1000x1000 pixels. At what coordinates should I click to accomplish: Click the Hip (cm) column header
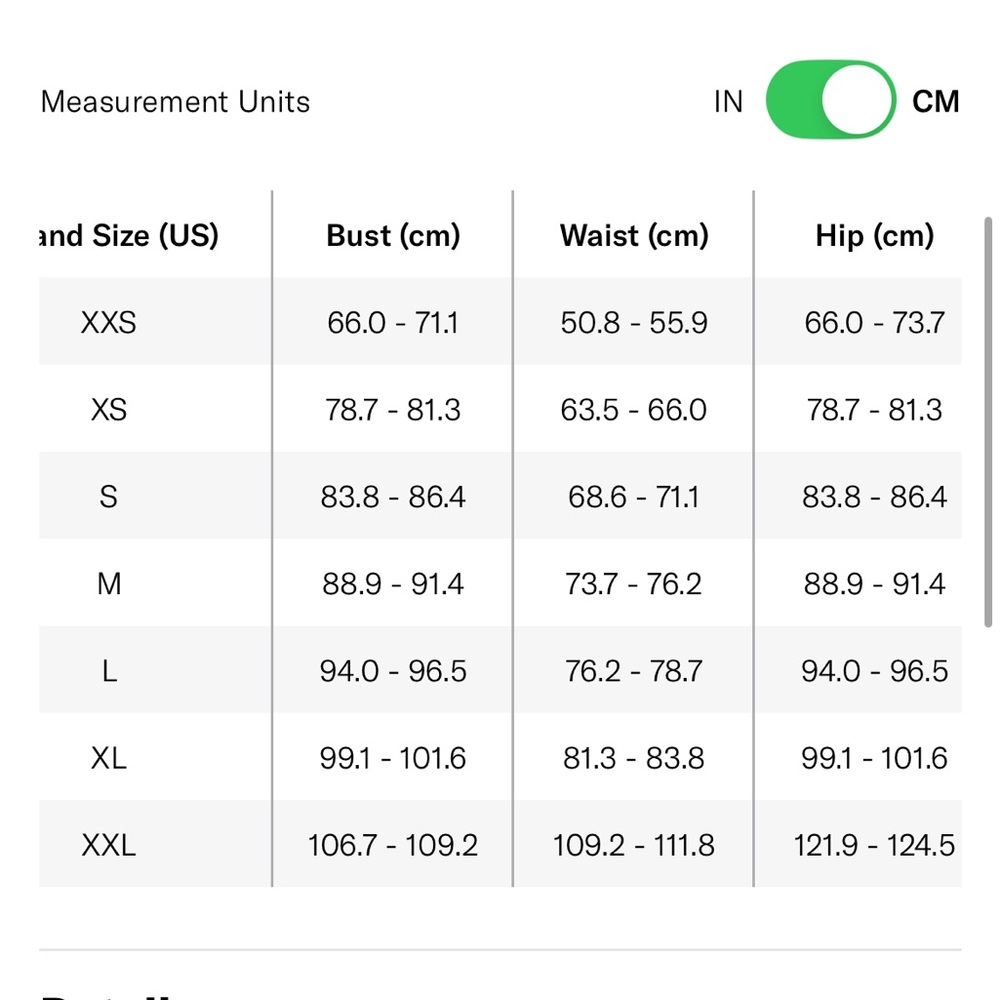coord(874,236)
